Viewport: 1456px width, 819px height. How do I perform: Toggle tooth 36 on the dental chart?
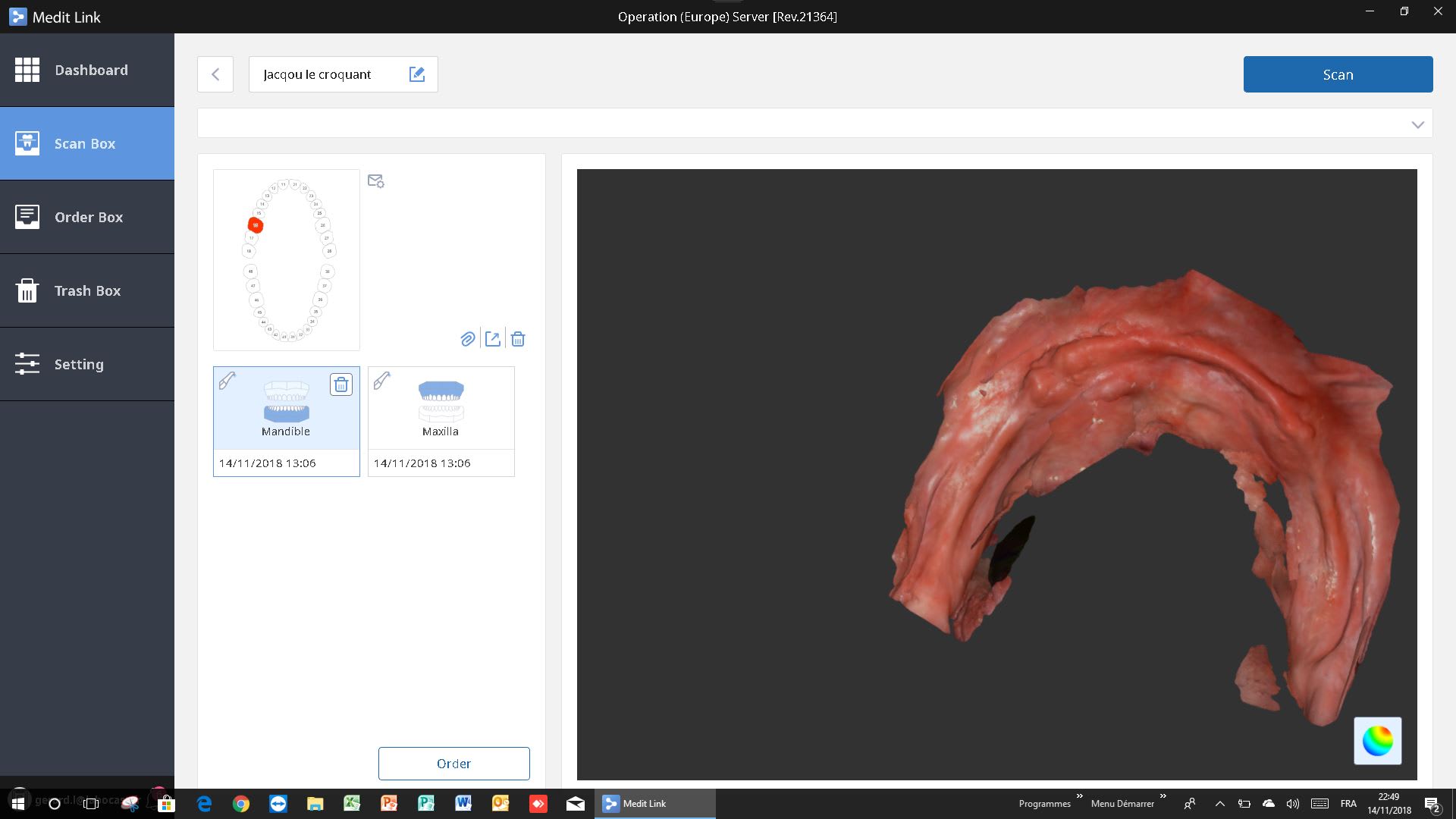(x=321, y=300)
